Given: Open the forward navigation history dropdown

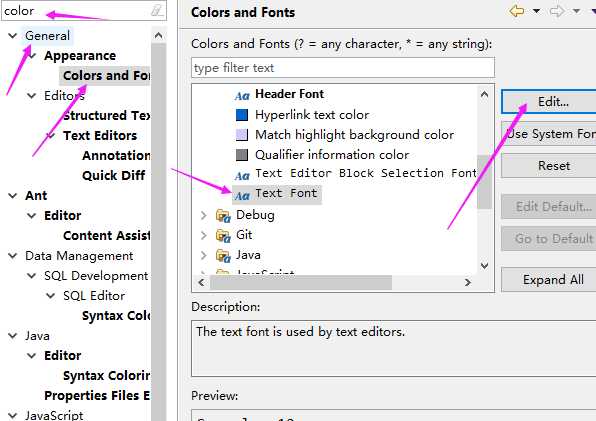Looking at the screenshot, I should pyautogui.click(x=577, y=11).
